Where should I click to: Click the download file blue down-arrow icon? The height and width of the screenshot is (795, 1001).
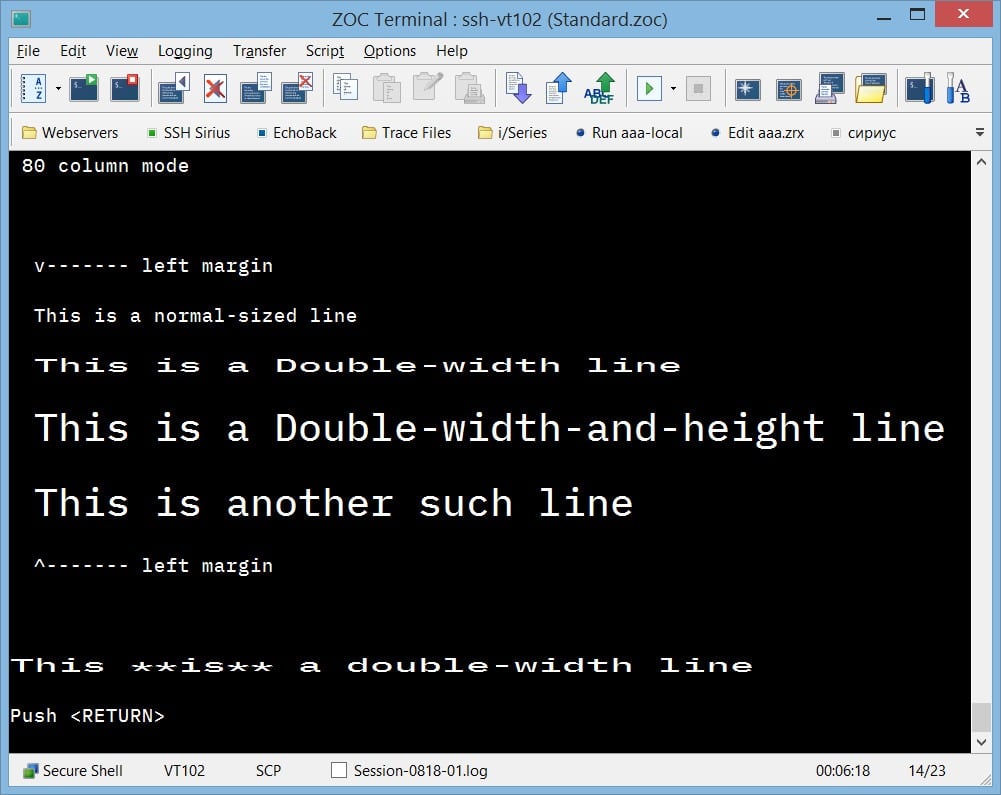(518, 88)
